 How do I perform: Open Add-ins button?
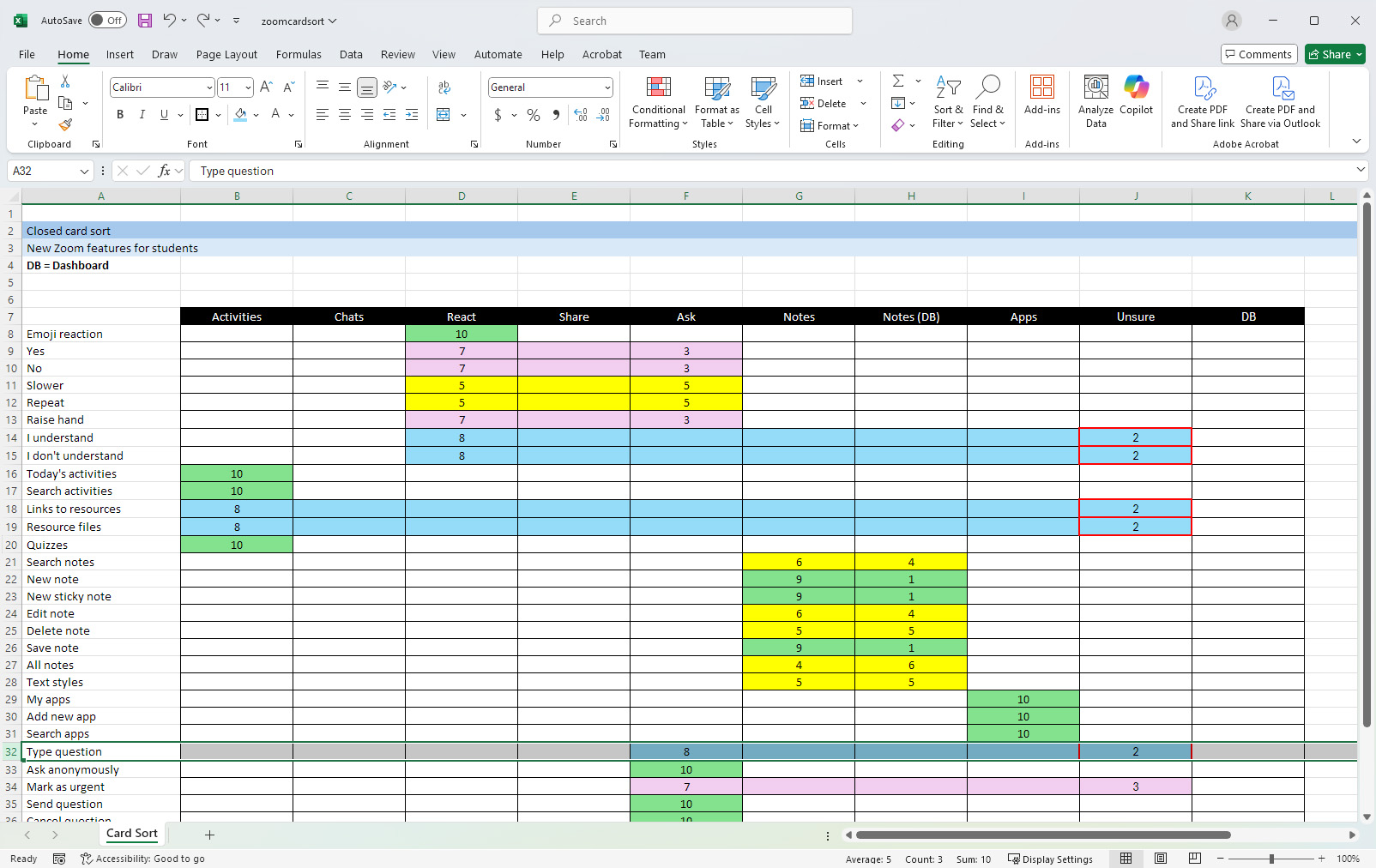tap(1042, 94)
